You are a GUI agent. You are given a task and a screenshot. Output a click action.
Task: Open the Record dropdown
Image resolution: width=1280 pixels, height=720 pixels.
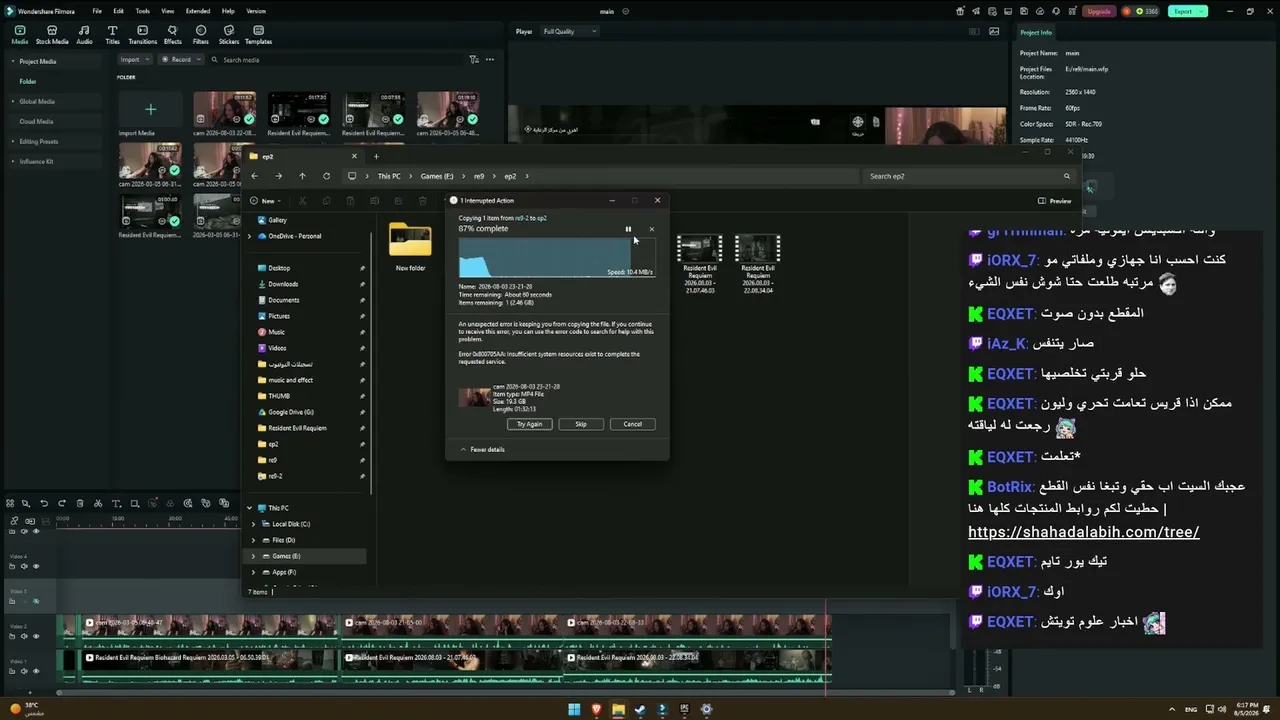pyautogui.click(x=181, y=60)
